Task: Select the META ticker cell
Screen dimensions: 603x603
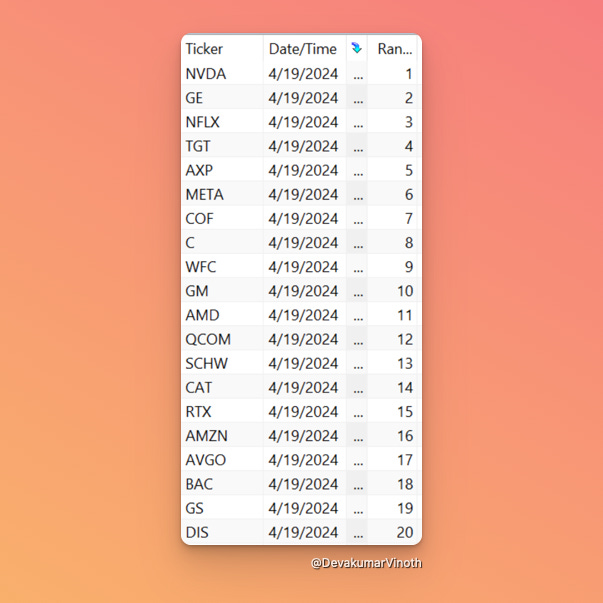Action: click(x=222, y=194)
